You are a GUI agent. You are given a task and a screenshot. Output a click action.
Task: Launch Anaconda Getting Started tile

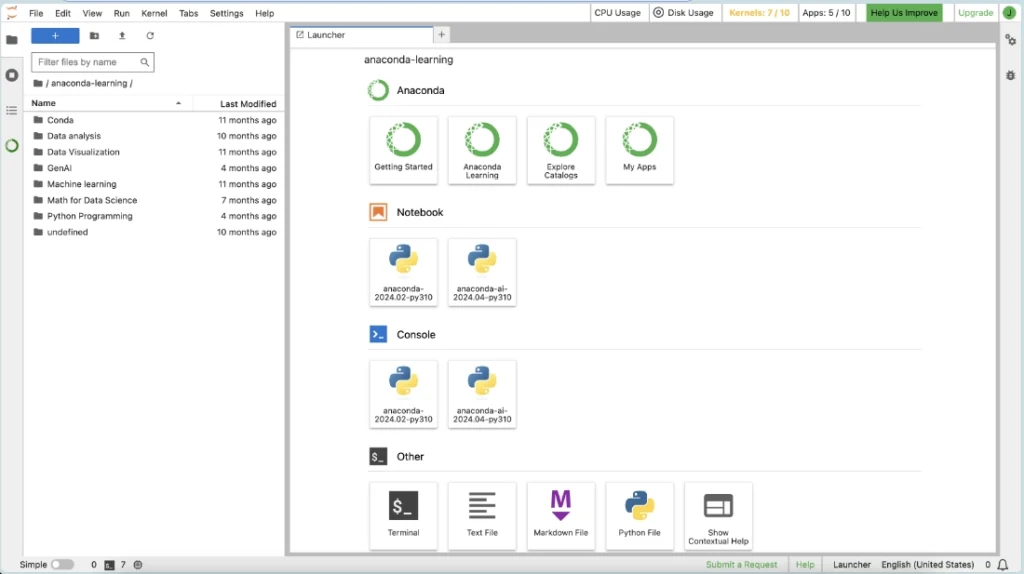403,150
